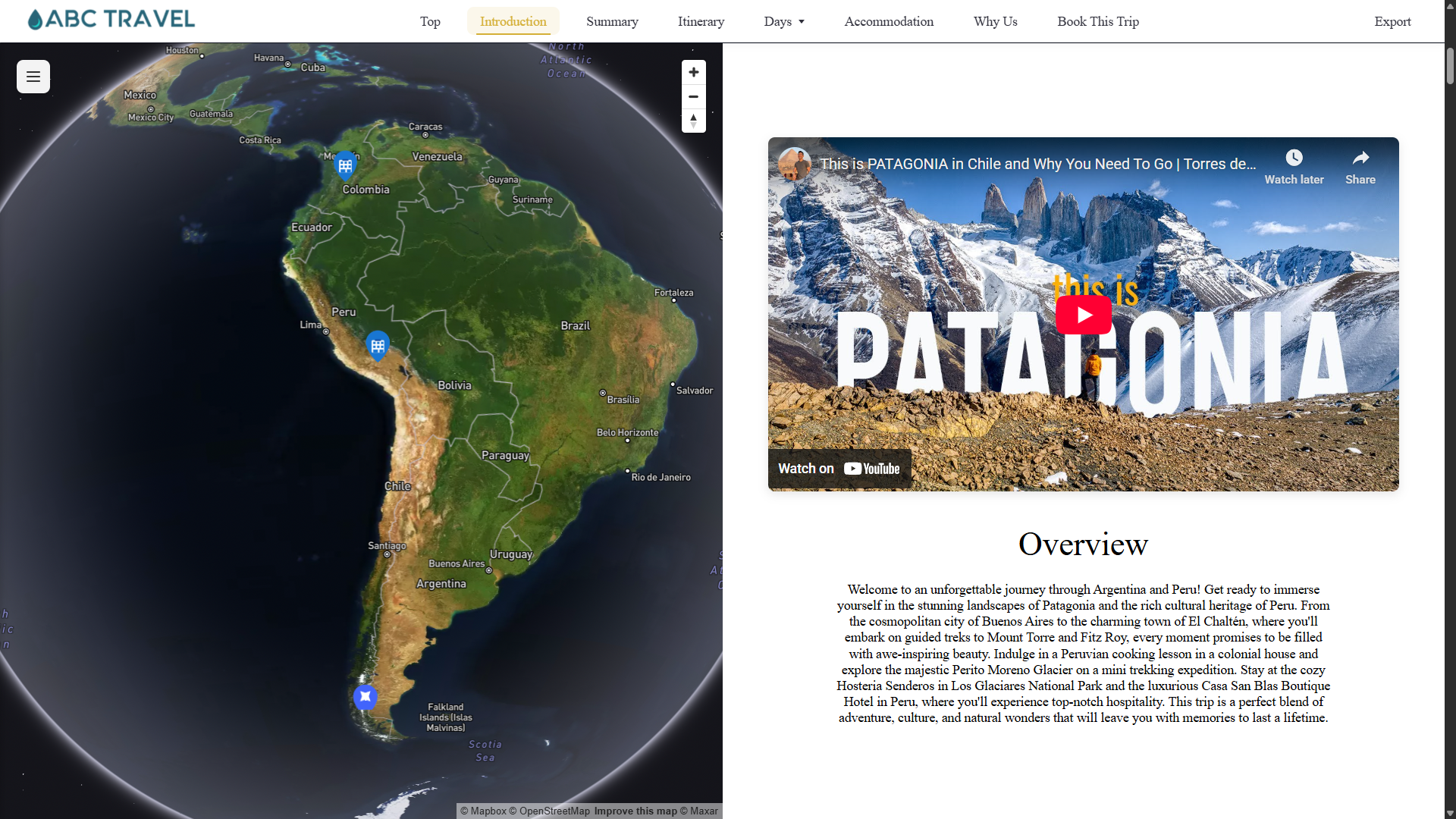Screen dimensions: 1456x819
Task: Click the hotel marker in Peru
Action: click(x=378, y=345)
